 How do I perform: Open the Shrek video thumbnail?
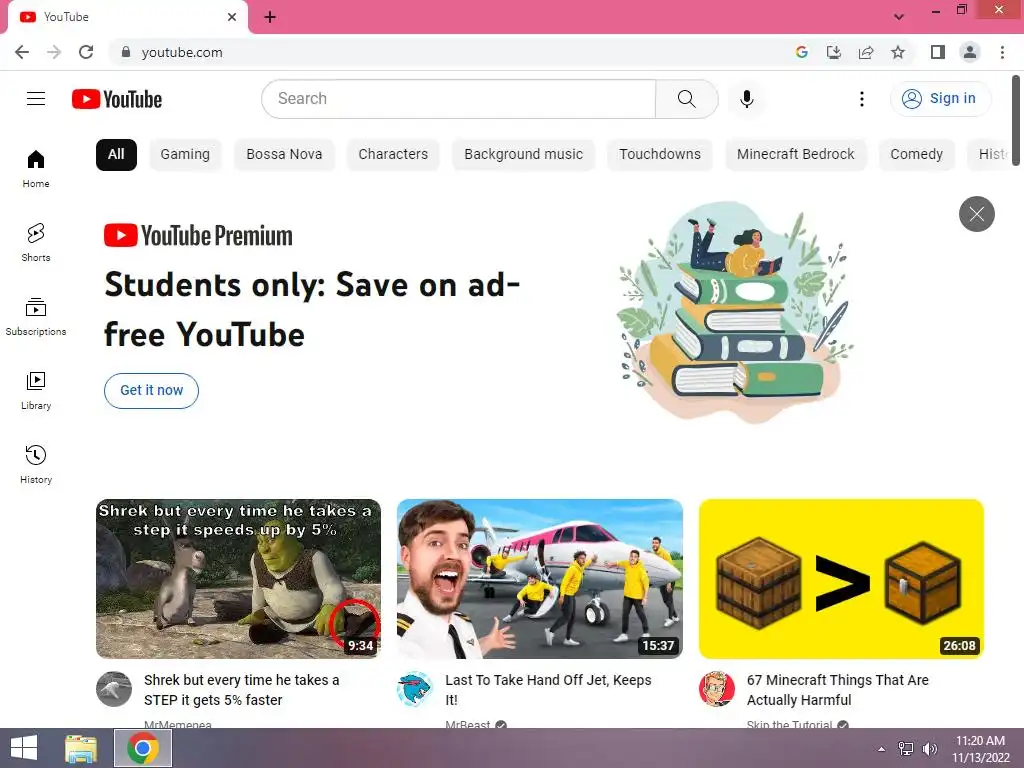tap(238, 579)
